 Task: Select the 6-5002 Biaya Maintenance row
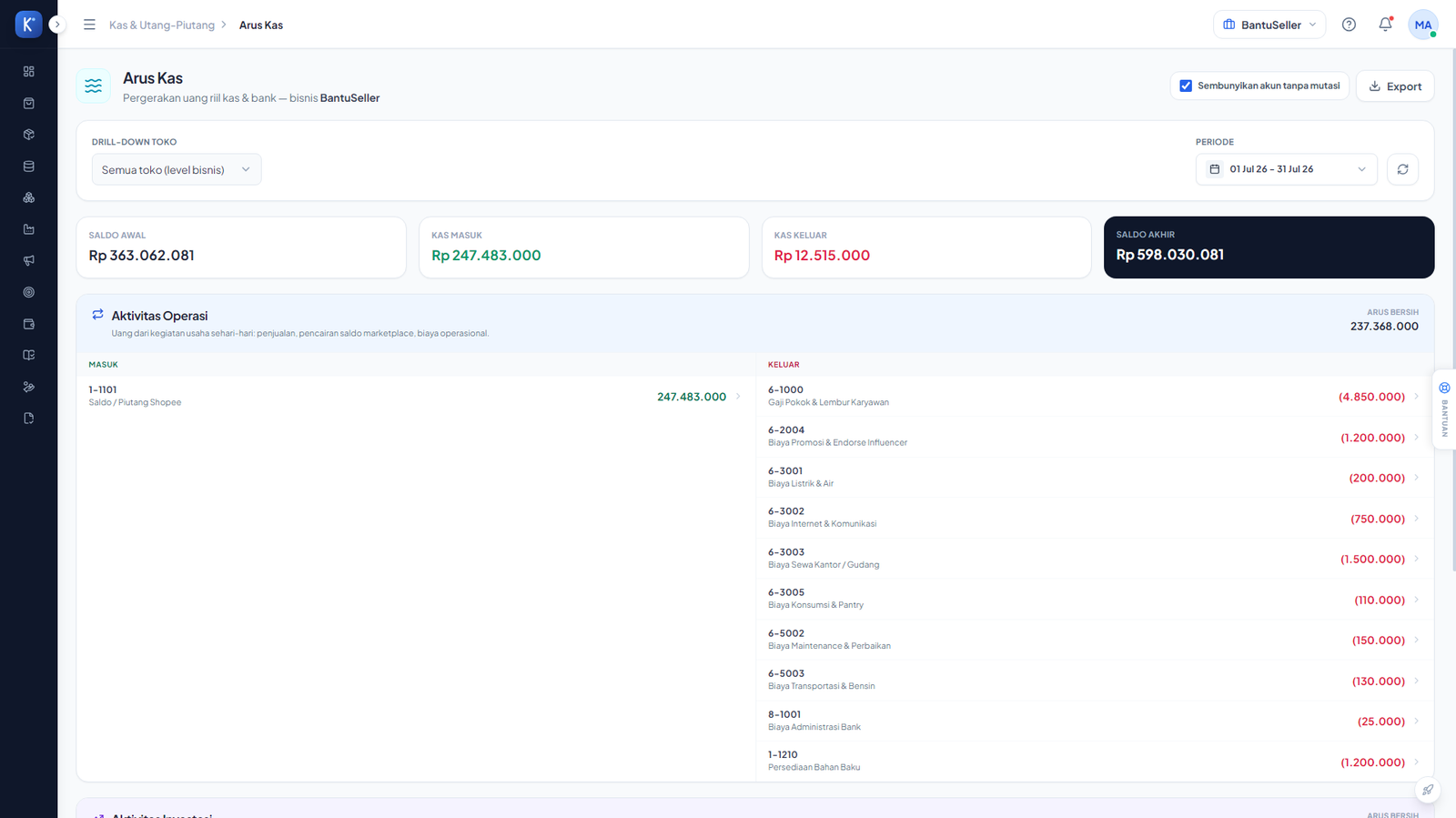1095,640
